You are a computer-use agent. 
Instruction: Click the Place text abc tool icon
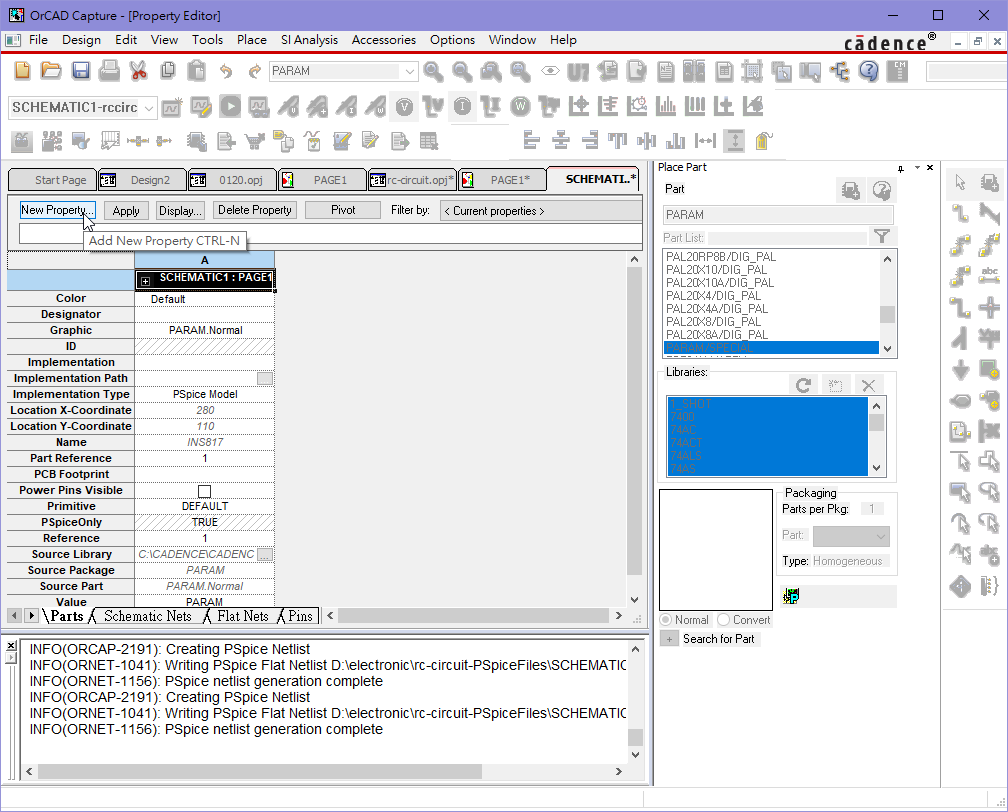click(x=989, y=275)
